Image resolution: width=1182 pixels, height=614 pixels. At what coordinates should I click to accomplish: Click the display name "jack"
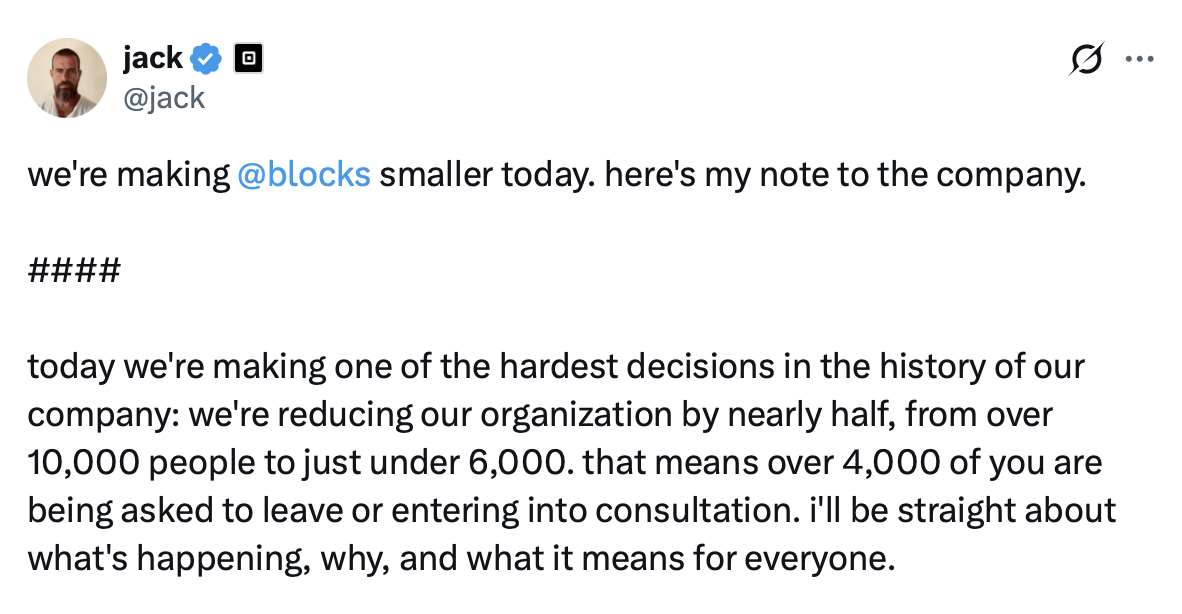tap(152, 59)
